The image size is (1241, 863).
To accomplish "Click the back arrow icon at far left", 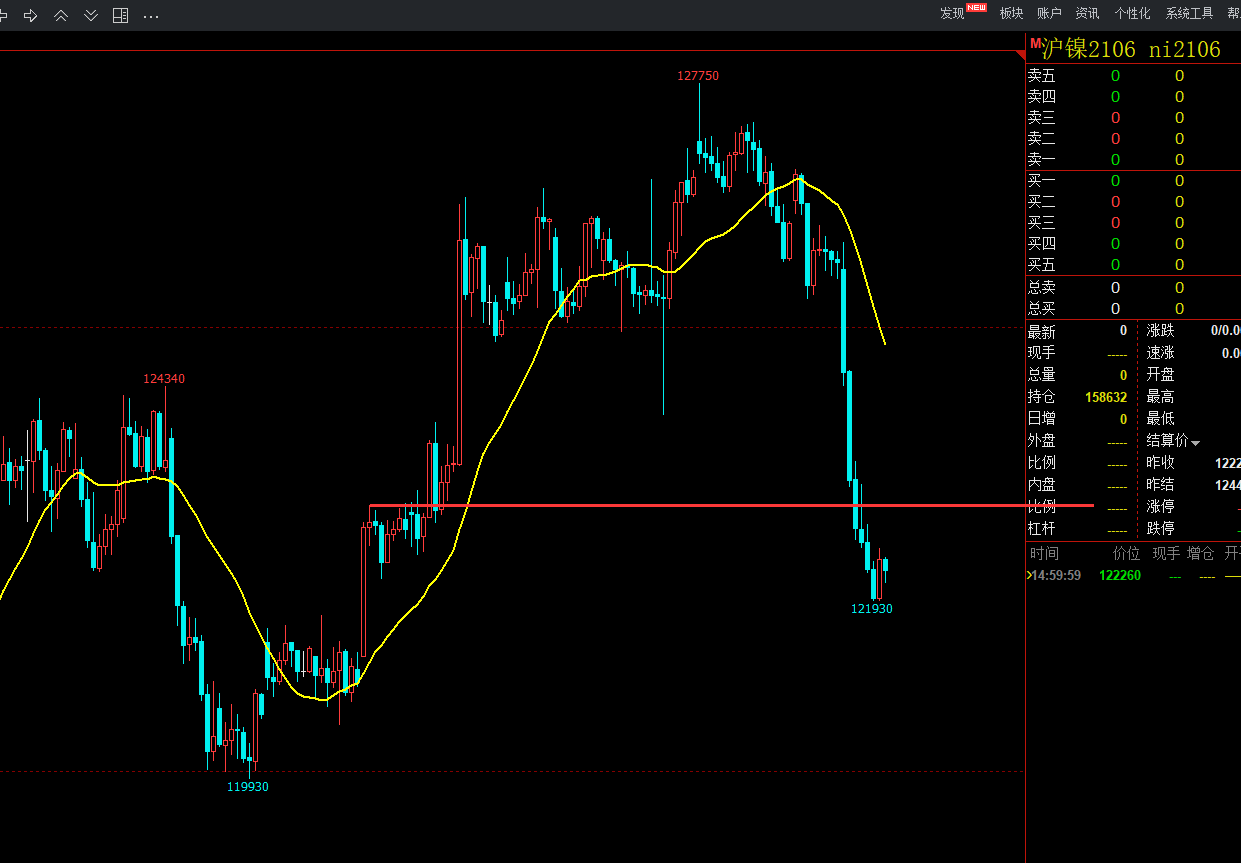I will pyautogui.click(x=4, y=15).
